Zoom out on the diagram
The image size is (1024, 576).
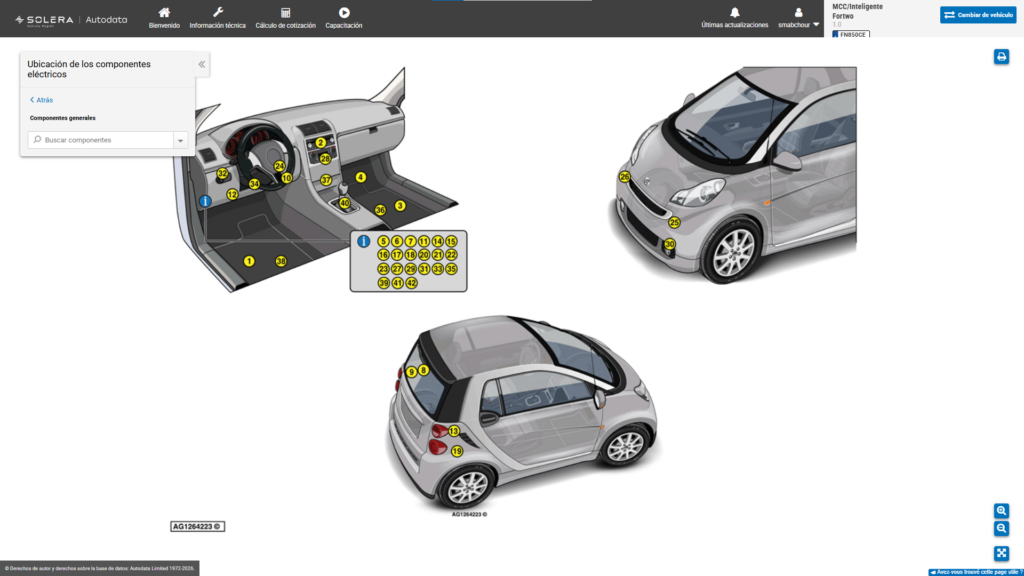[1001, 528]
